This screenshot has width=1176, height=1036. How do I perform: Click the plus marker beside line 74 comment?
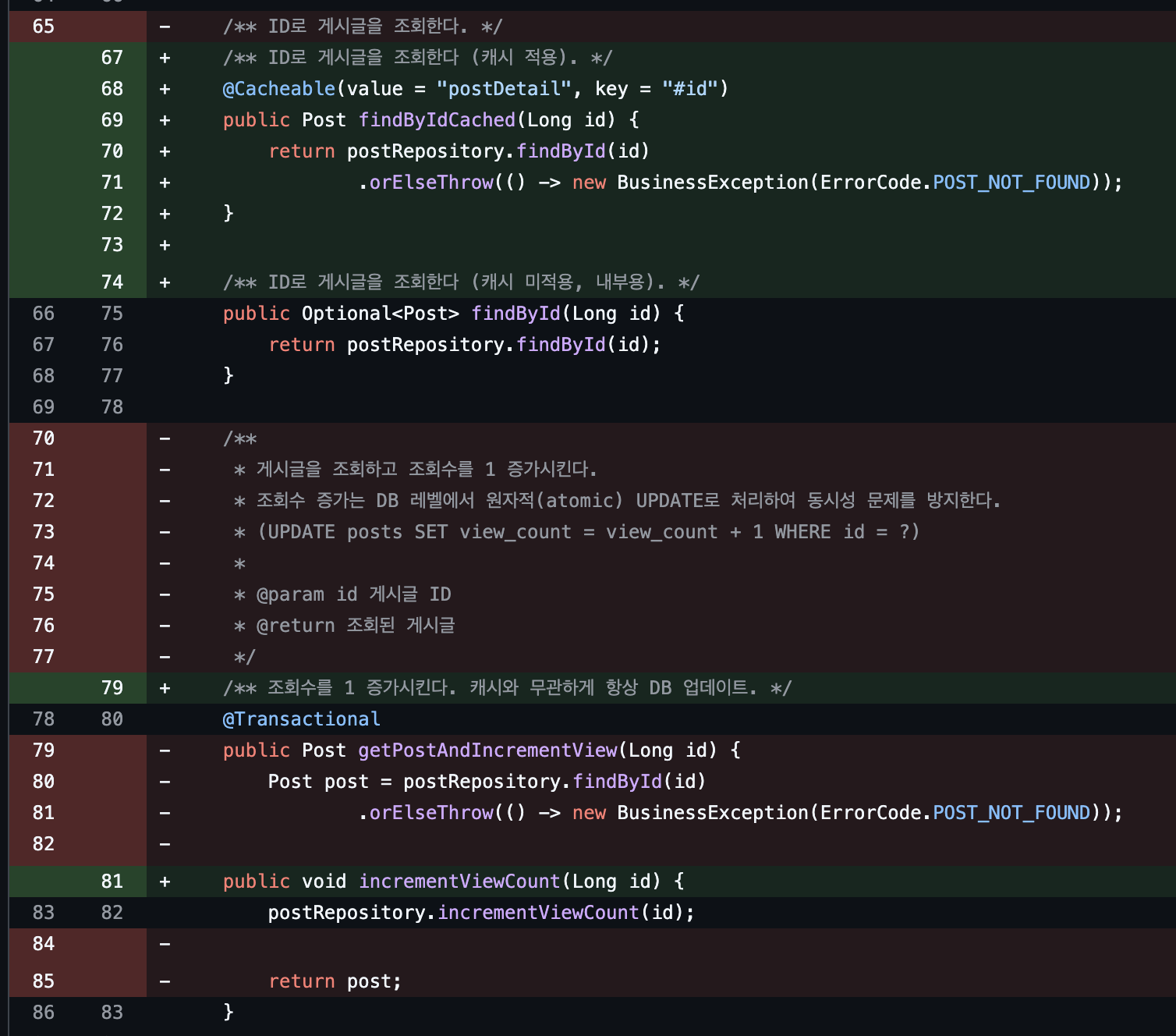(165, 282)
